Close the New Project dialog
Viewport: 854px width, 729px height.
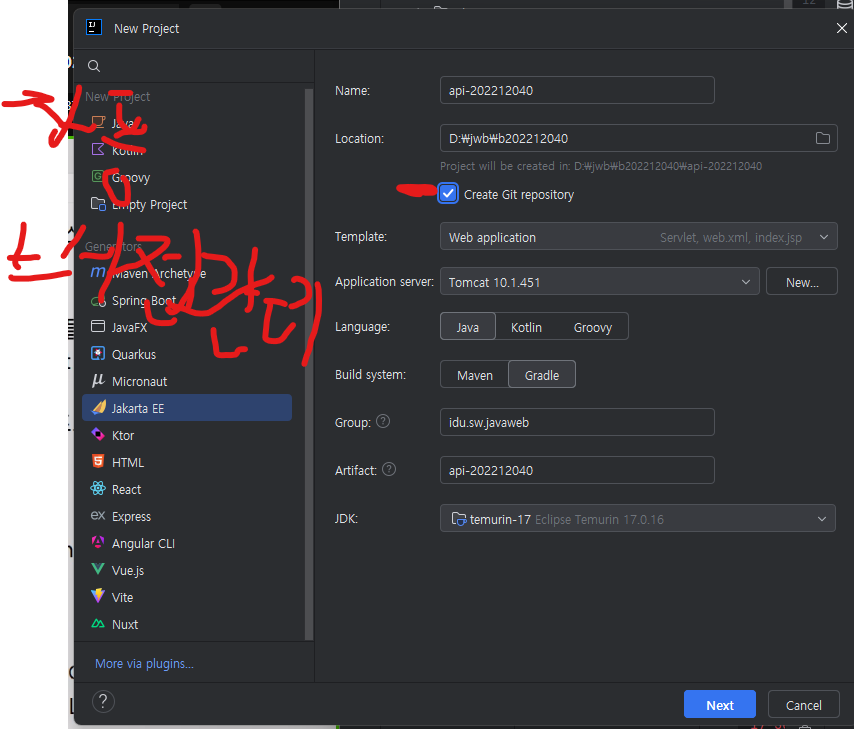841,28
